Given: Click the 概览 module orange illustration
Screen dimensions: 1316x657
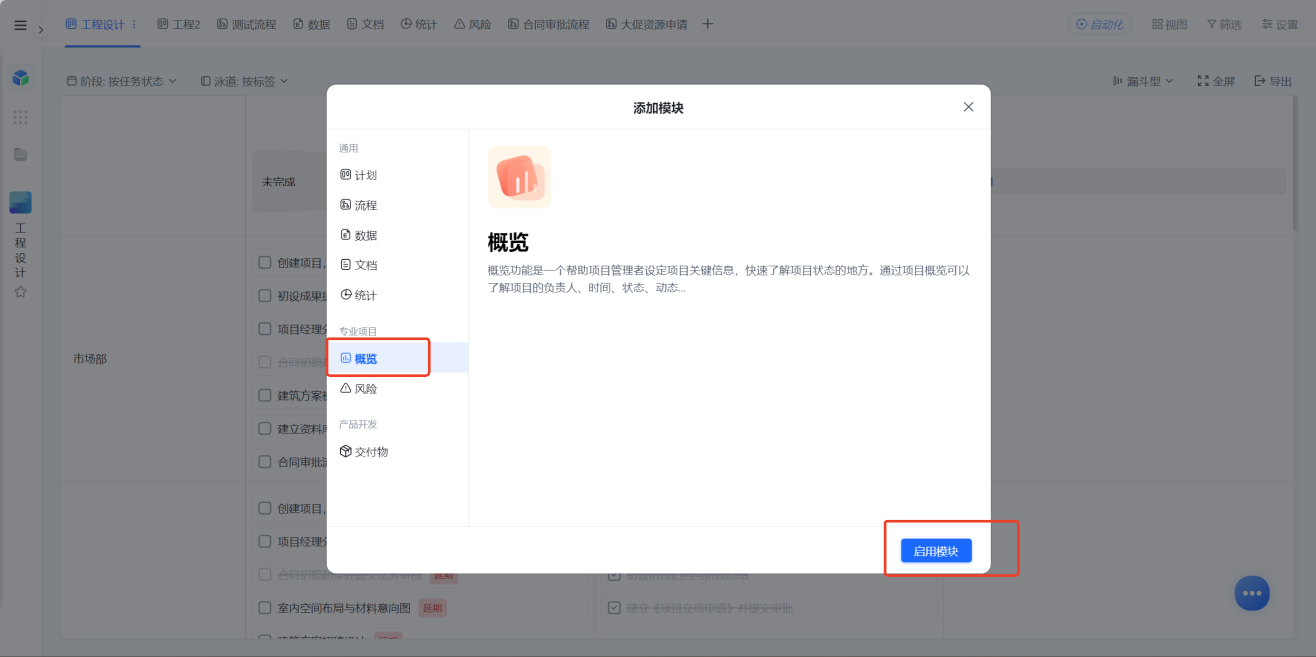Looking at the screenshot, I should click(x=519, y=177).
